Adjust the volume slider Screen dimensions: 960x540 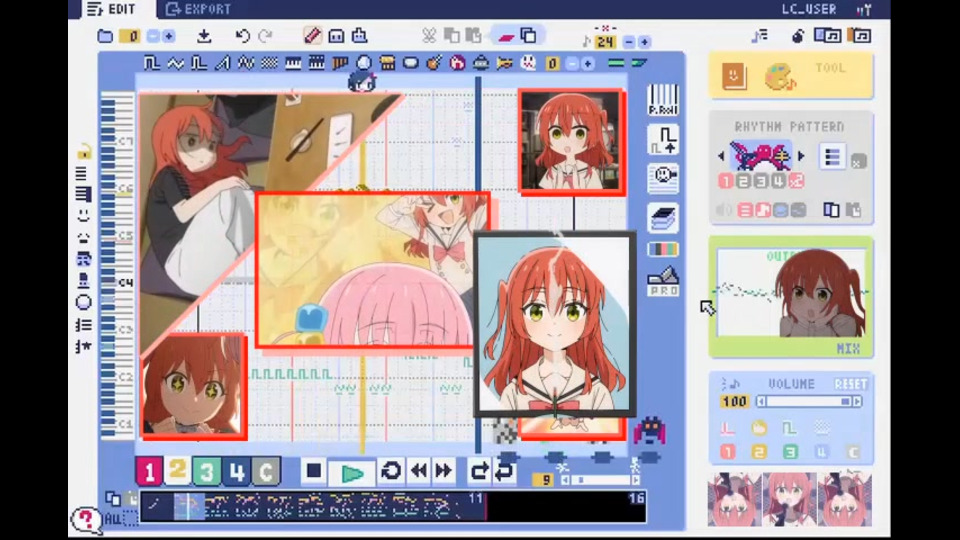(x=809, y=402)
